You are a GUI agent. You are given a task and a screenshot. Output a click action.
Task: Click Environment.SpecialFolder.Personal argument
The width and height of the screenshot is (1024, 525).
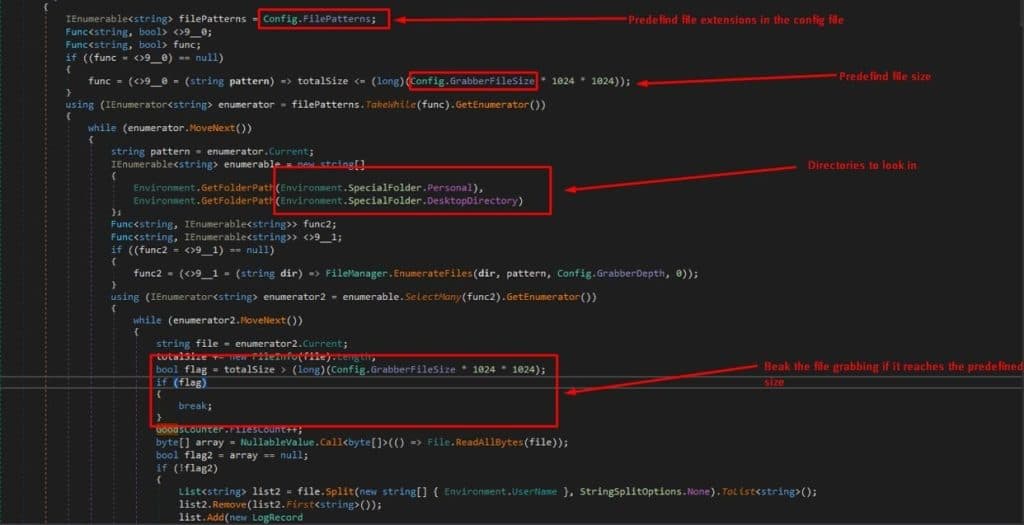376,188
